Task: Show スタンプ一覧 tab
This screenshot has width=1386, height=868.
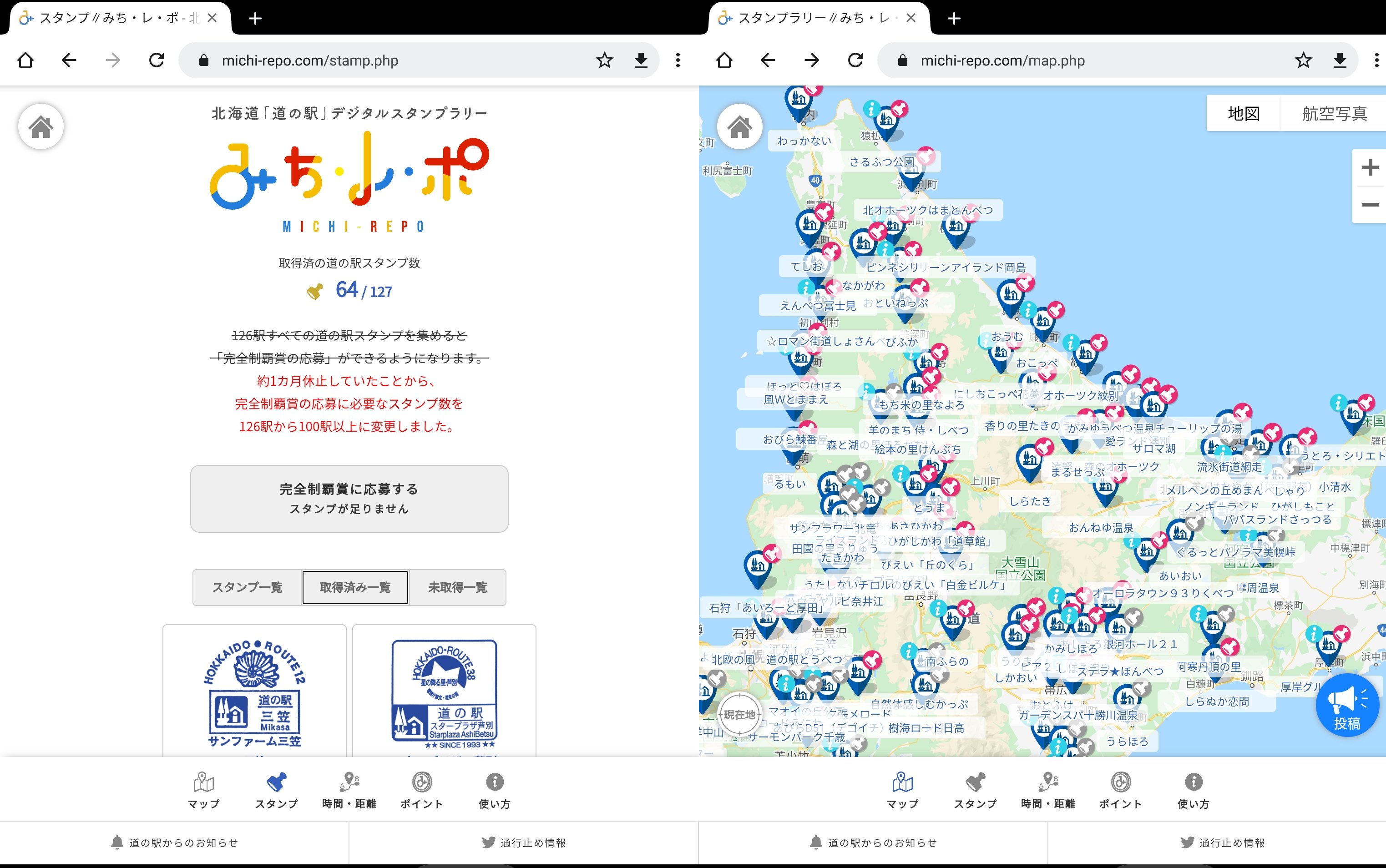Action: pos(248,587)
